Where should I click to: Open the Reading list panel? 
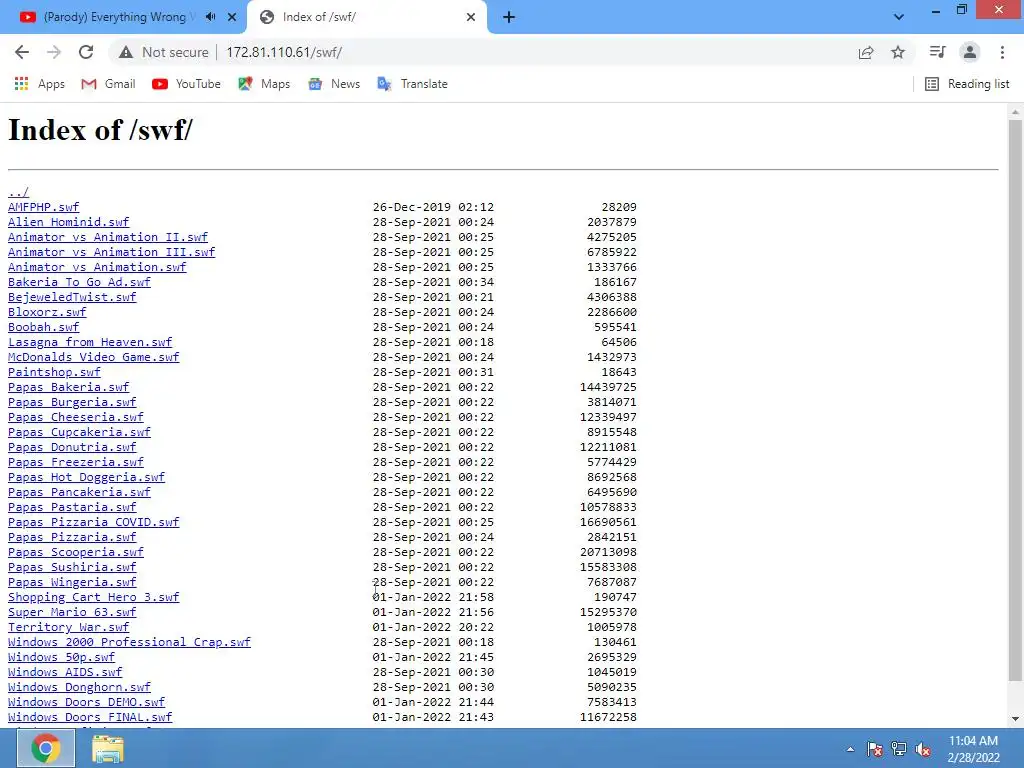967,84
